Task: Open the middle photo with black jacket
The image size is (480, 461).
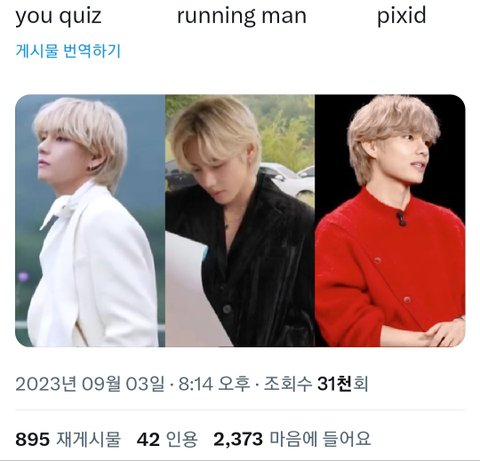Action: pos(240,221)
